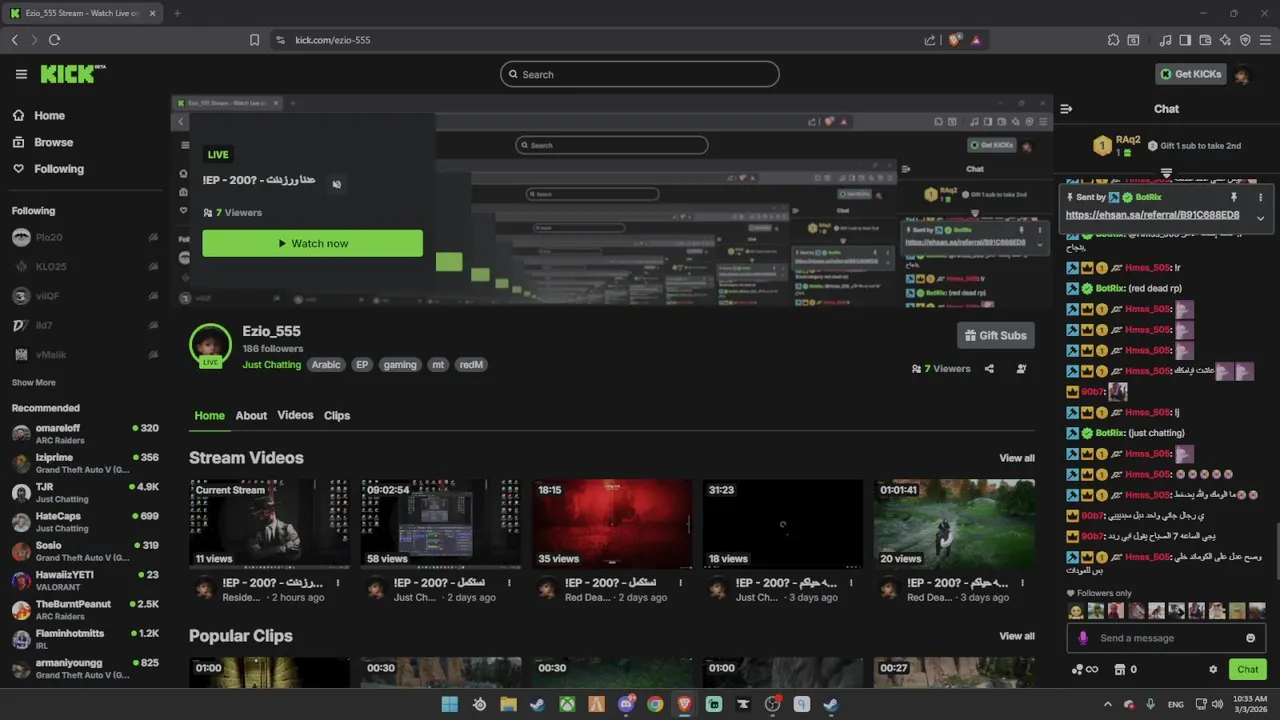Open chat settings gear icon
The height and width of the screenshot is (720, 1280).
[x=1213, y=670]
